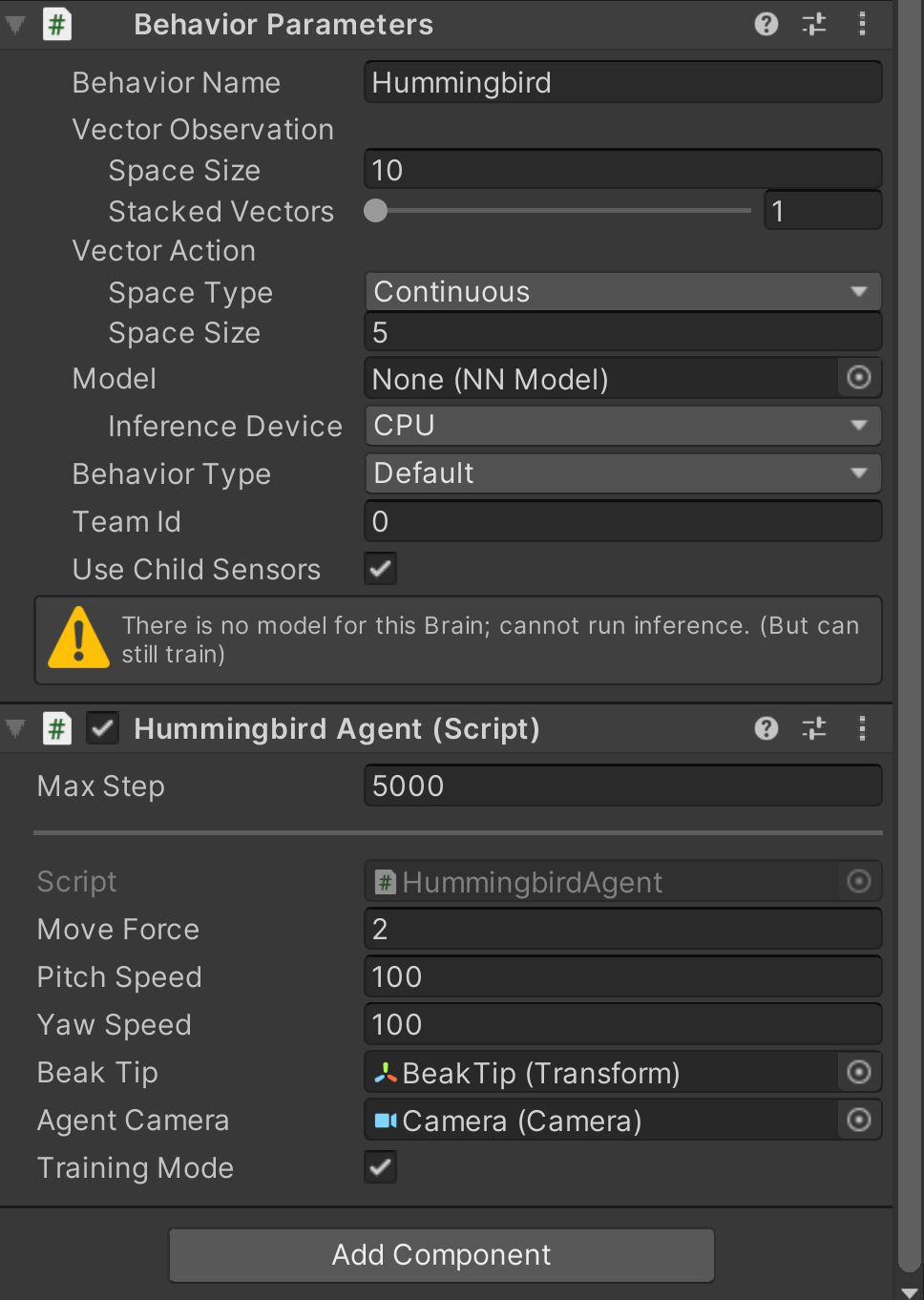
Task: Open the Behavior Type dropdown set to Default
Action: [622, 472]
